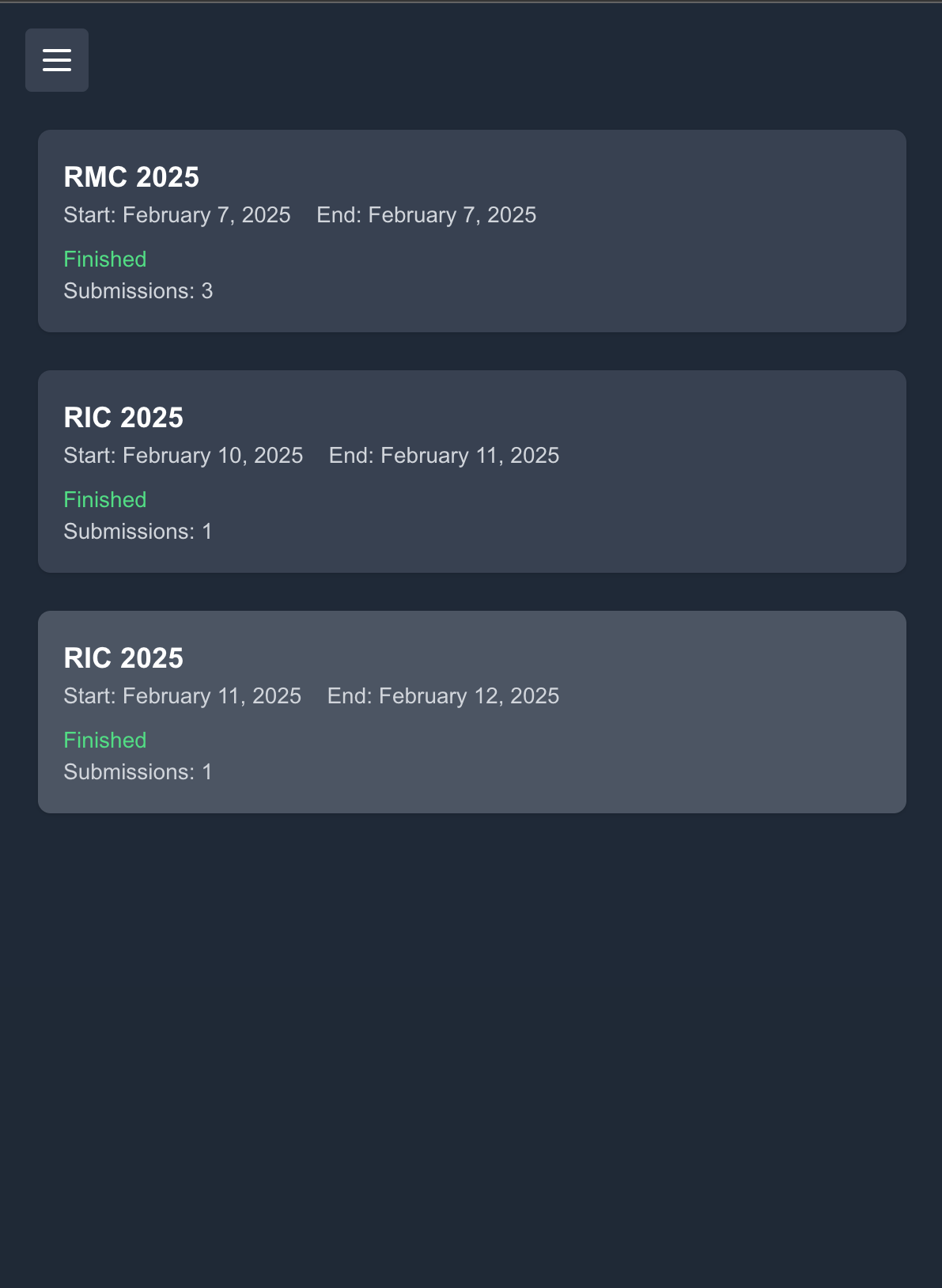Click RMC 2025 start date February 7

click(x=177, y=215)
